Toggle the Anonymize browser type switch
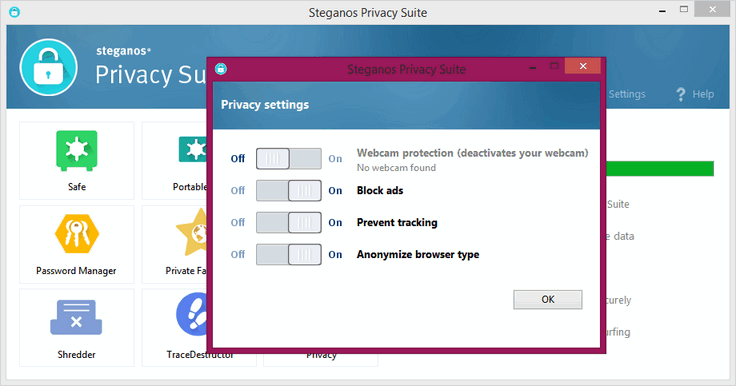736x386 pixels. [289, 255]
